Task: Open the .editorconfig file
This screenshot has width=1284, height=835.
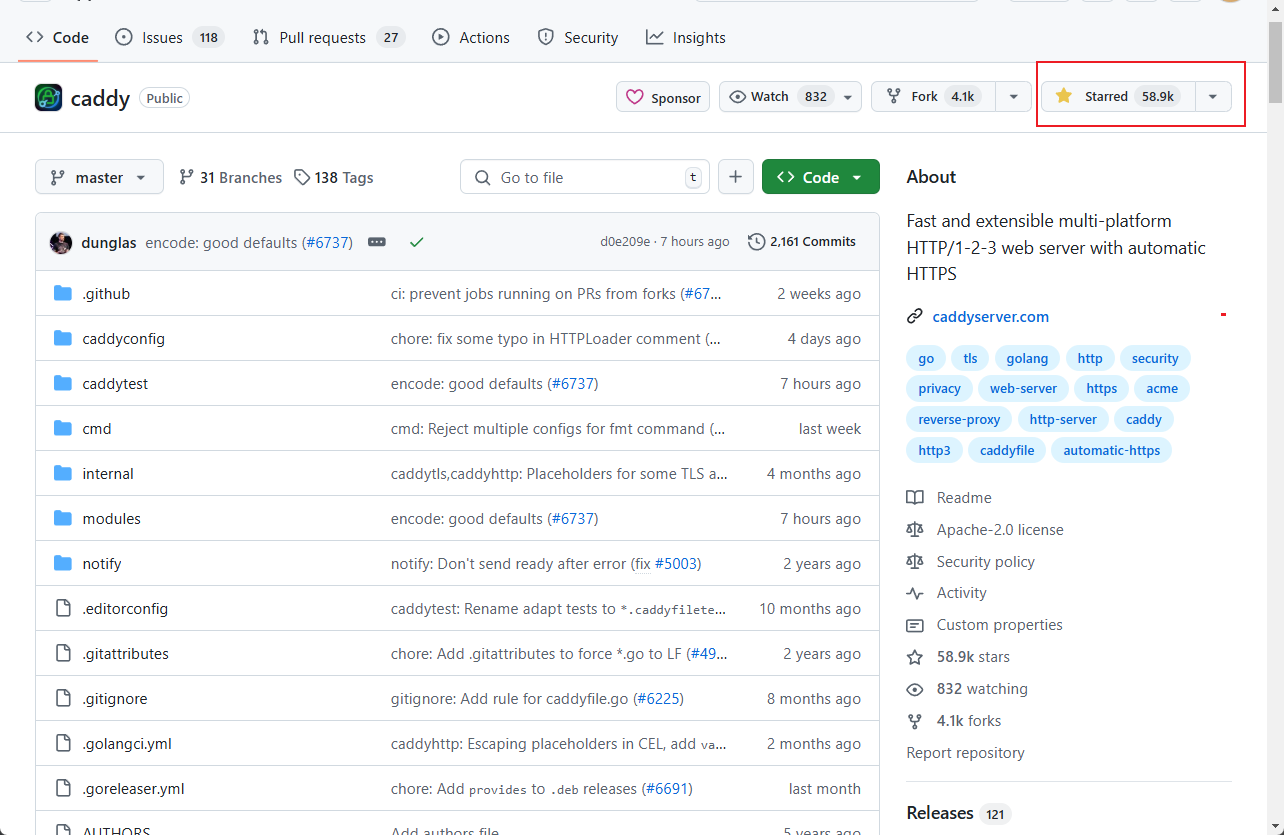Action: click(125, 609)
